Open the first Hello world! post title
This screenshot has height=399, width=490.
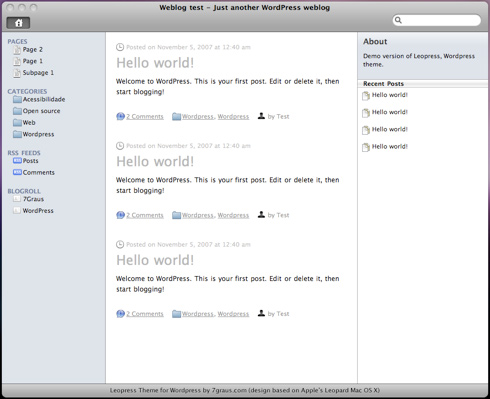click(155, 63)
